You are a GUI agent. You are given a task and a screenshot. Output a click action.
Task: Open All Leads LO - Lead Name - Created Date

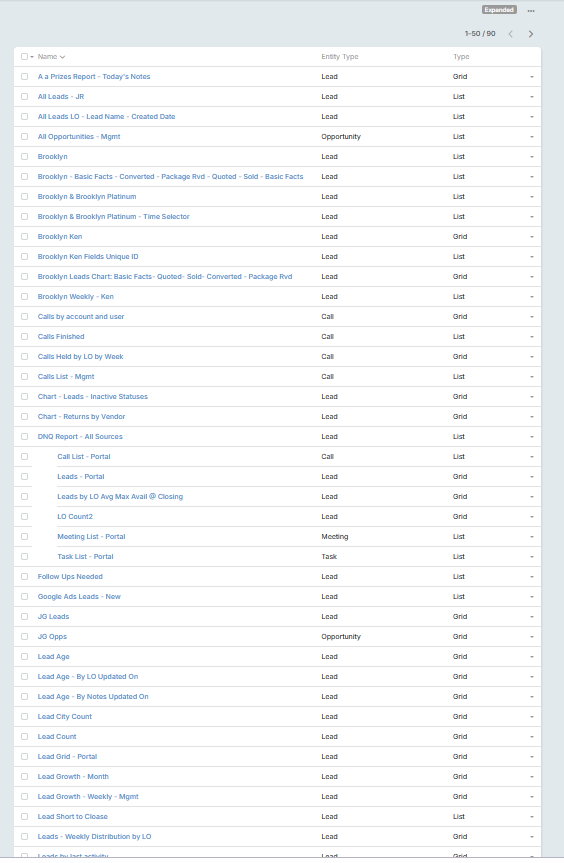pos(106,117)
